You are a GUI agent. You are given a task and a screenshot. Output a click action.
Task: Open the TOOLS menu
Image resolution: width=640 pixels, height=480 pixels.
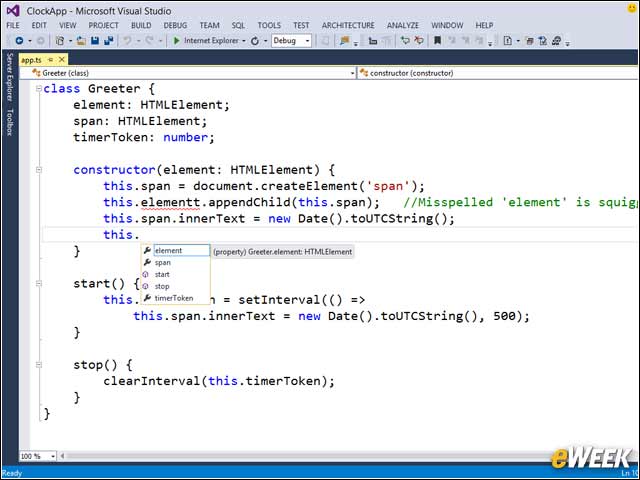(x=269, y=25)
